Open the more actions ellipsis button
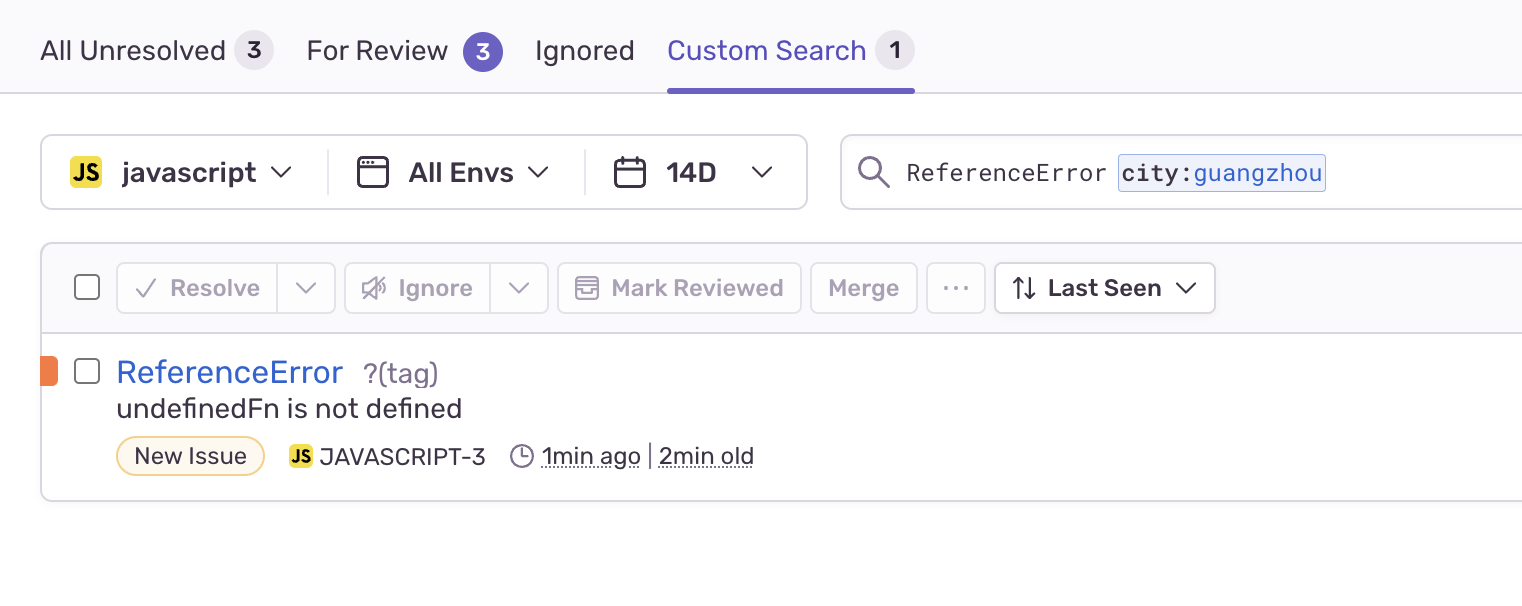The height and width of the screenshot is (606, 1522). click(956, 288)
